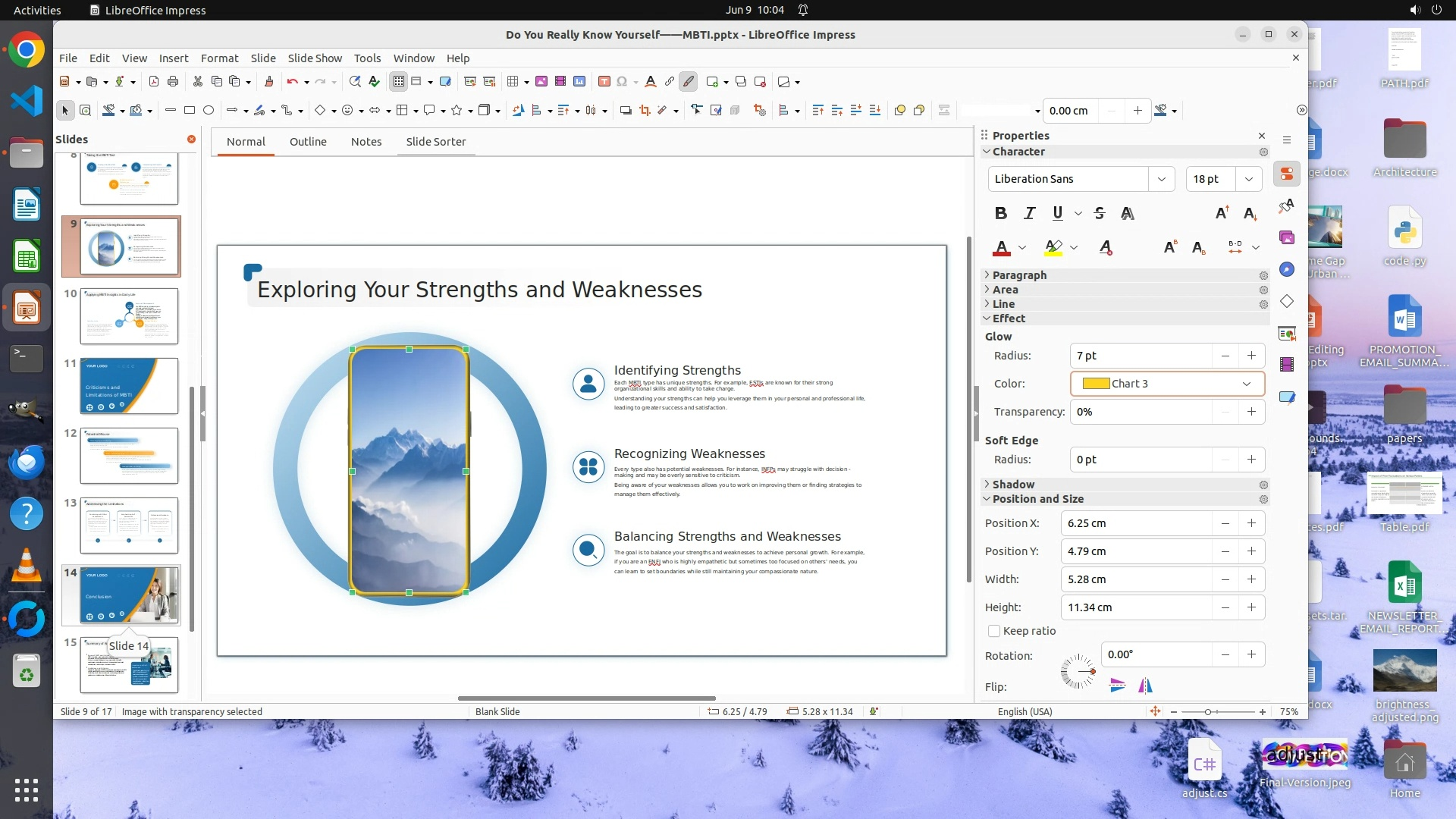
Task: Flip image horizontally in Position panel
Action: click(1145, 686)
